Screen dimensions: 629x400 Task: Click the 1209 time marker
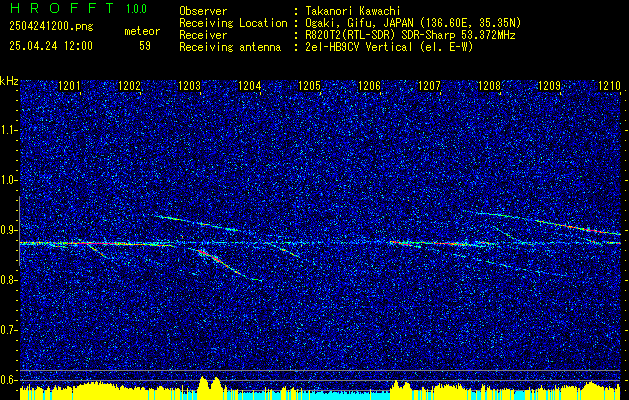pos(549,86)
